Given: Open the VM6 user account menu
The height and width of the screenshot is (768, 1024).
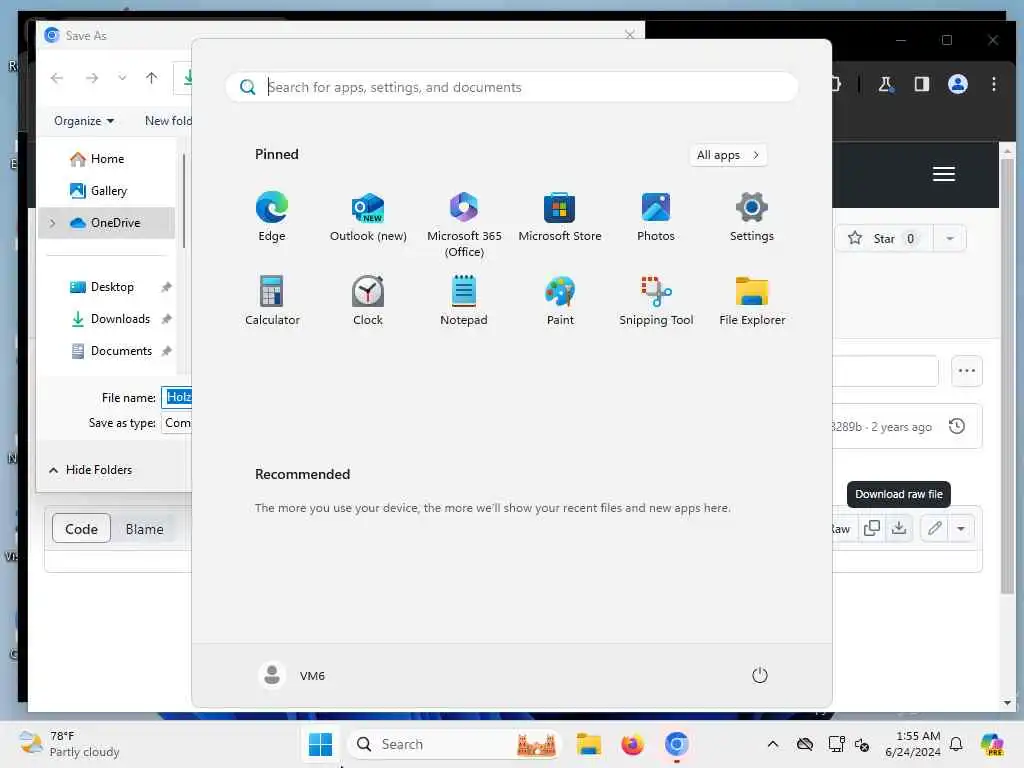Looking at the screenshot, I should (292, 675).
